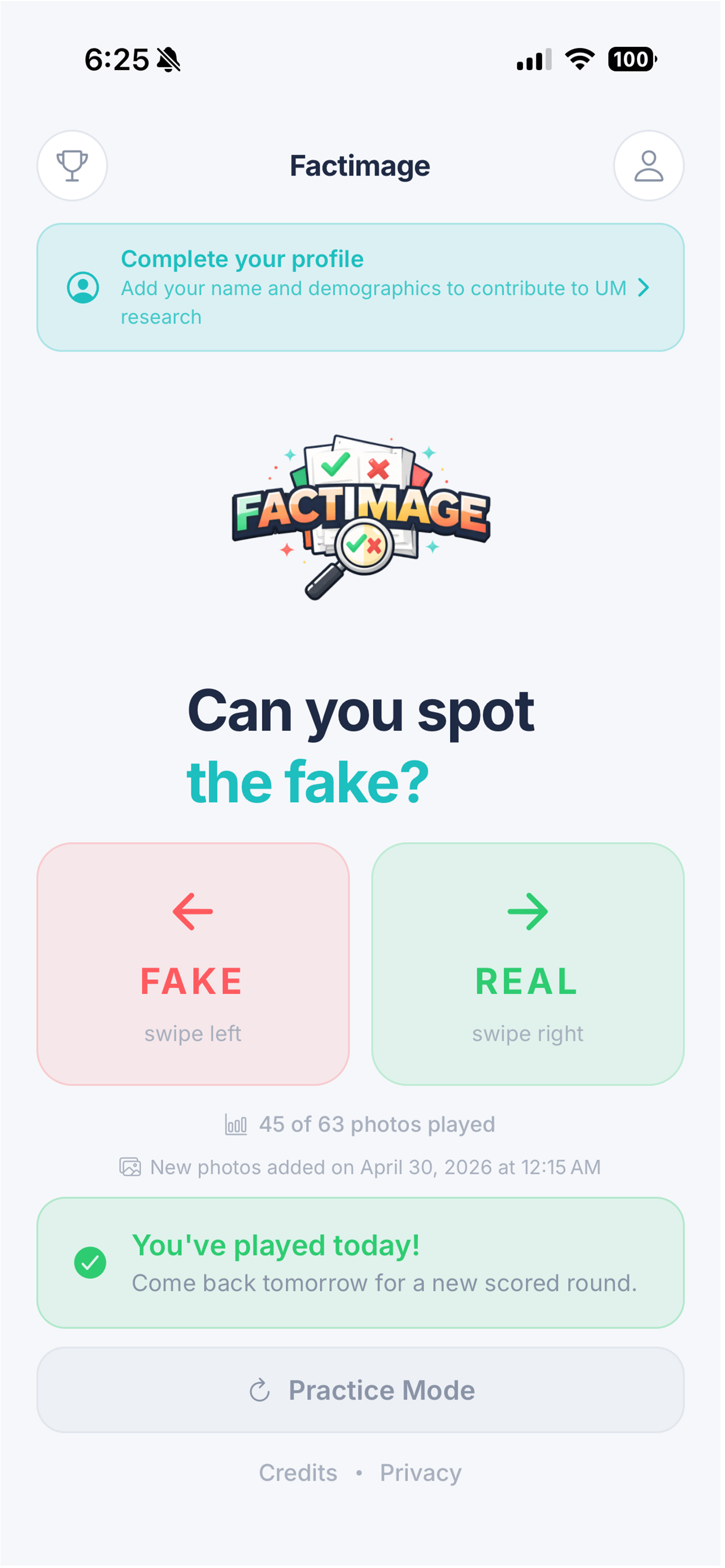Viewport: 725px width, 1568px height.
Task: Expand the Complete your profile chevron
Action: (644, 287)
